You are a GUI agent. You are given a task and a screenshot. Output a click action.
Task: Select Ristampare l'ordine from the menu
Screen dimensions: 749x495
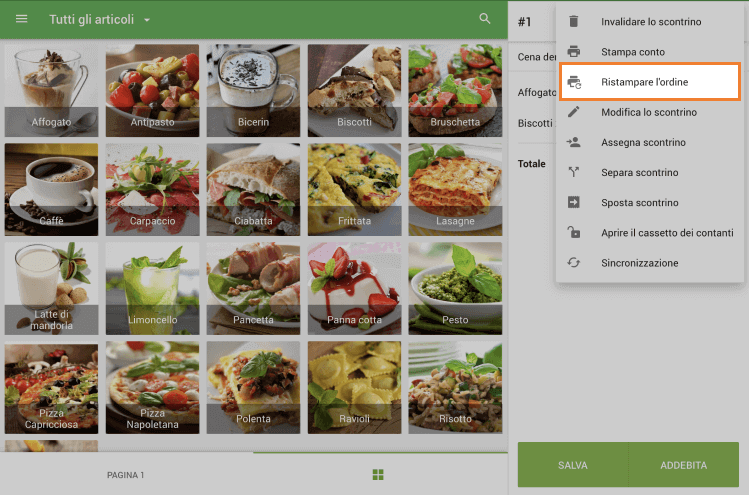coord(647,82)
